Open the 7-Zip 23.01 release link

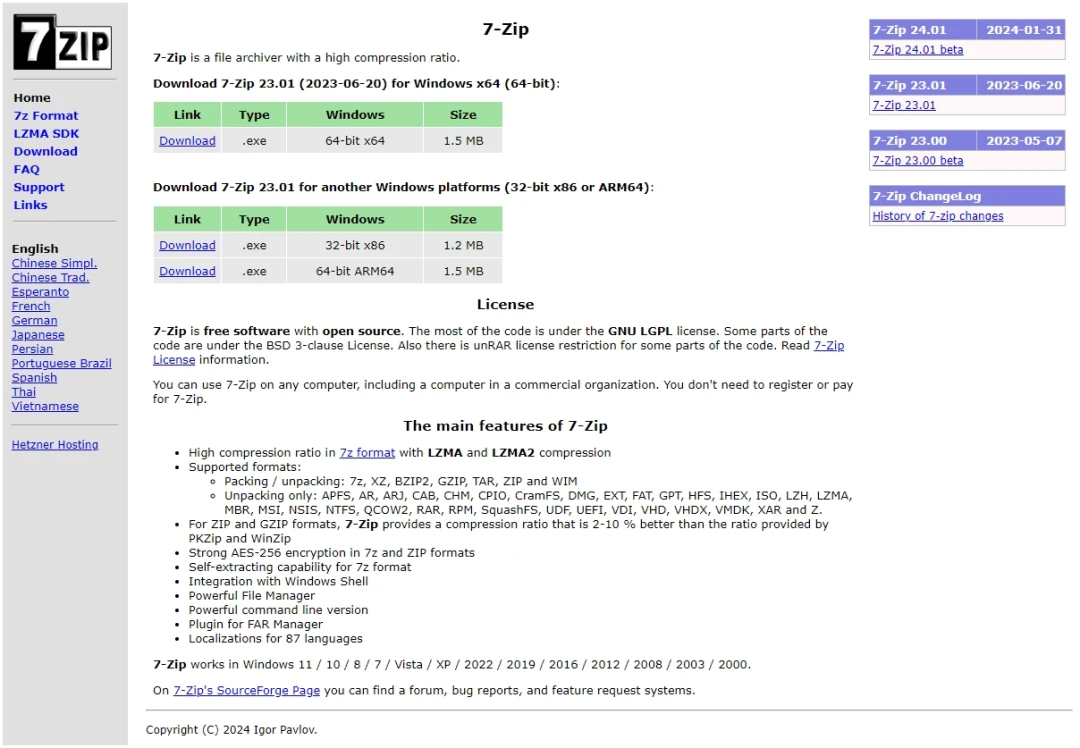[904, 105]
